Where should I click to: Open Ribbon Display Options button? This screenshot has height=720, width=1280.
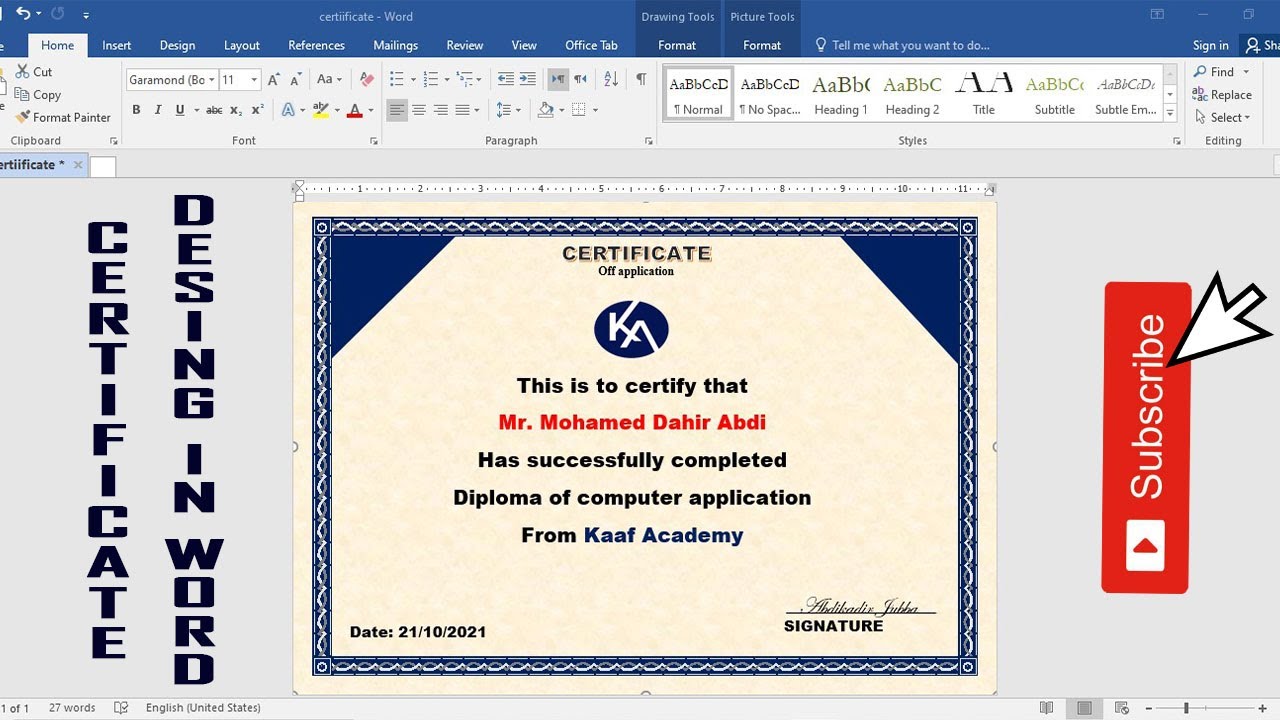point(1157,15)
